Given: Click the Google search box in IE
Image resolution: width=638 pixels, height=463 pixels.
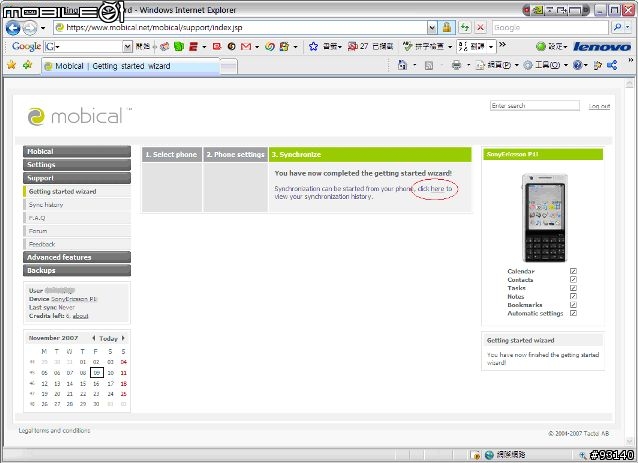Looking at the screenshot, I should point(549,28).
